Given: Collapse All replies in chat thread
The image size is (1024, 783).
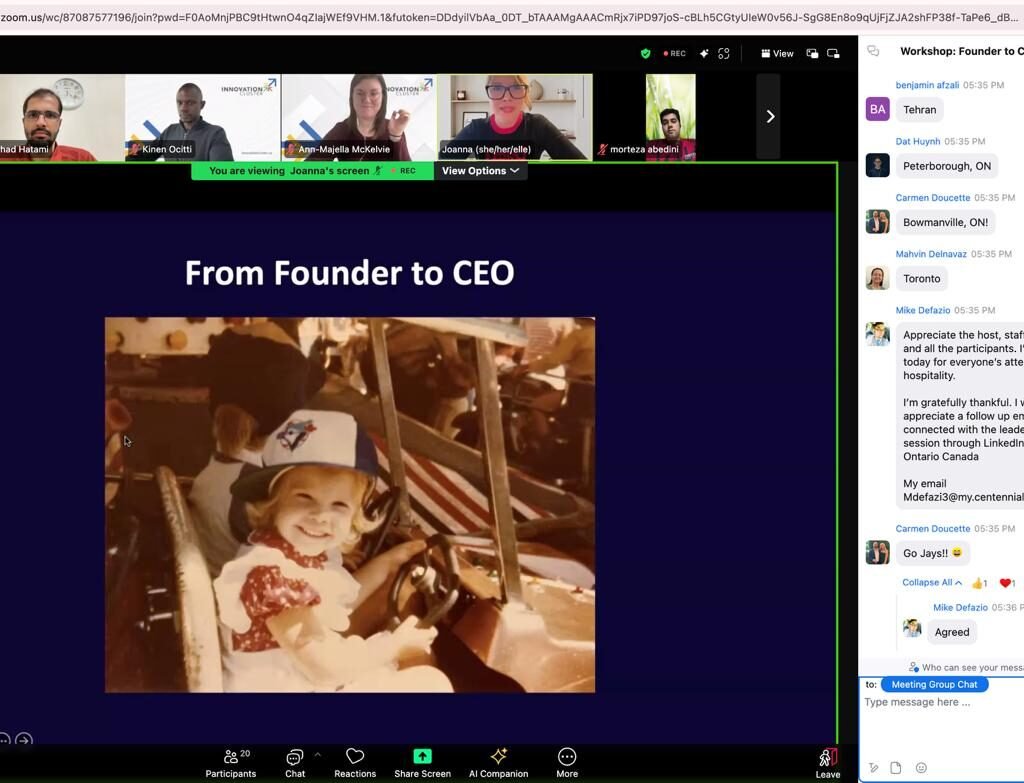Looking at the screenshot, I should 932,583.
